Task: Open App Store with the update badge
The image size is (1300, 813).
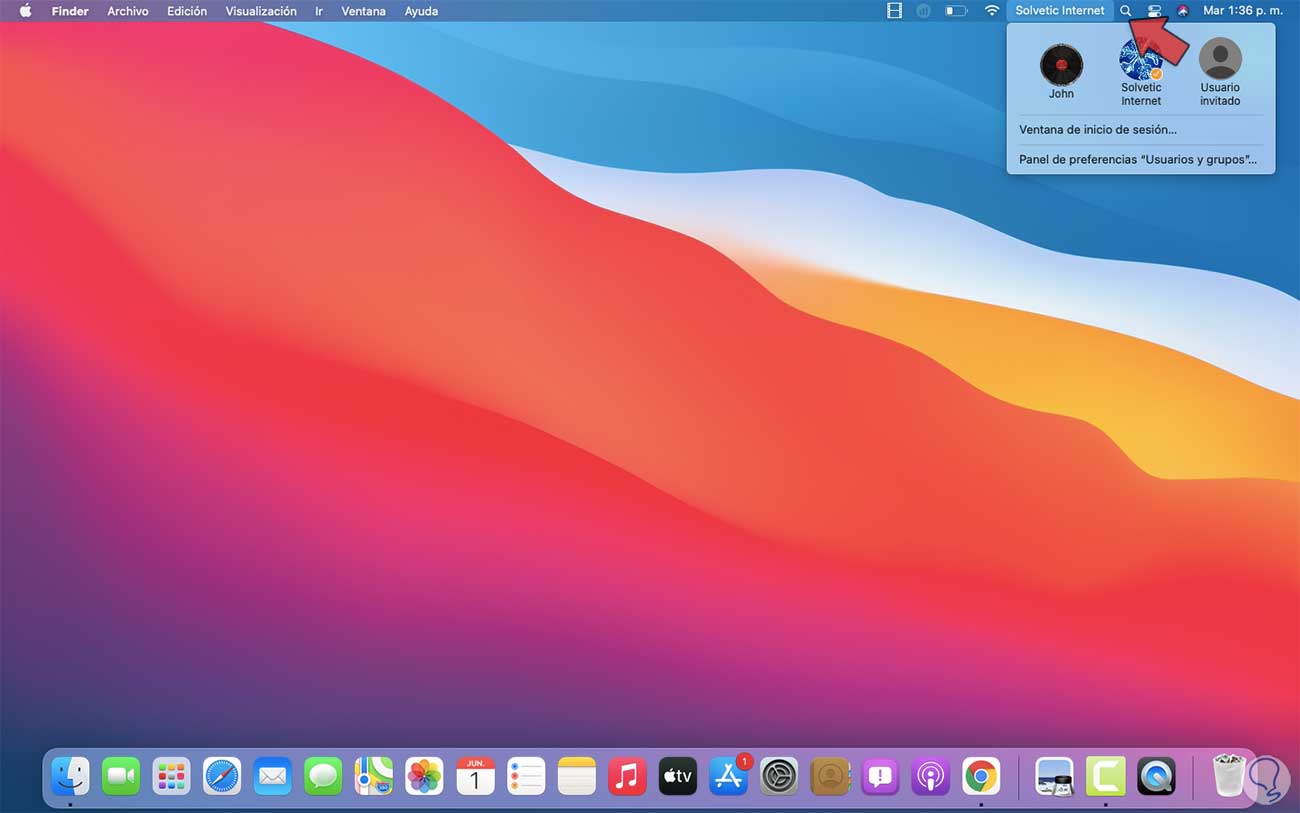Action: tap(728, 776)
